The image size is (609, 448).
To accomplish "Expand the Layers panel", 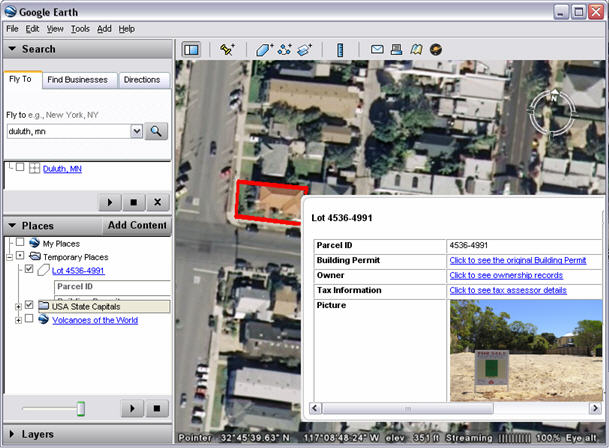I will coord(12,434).
